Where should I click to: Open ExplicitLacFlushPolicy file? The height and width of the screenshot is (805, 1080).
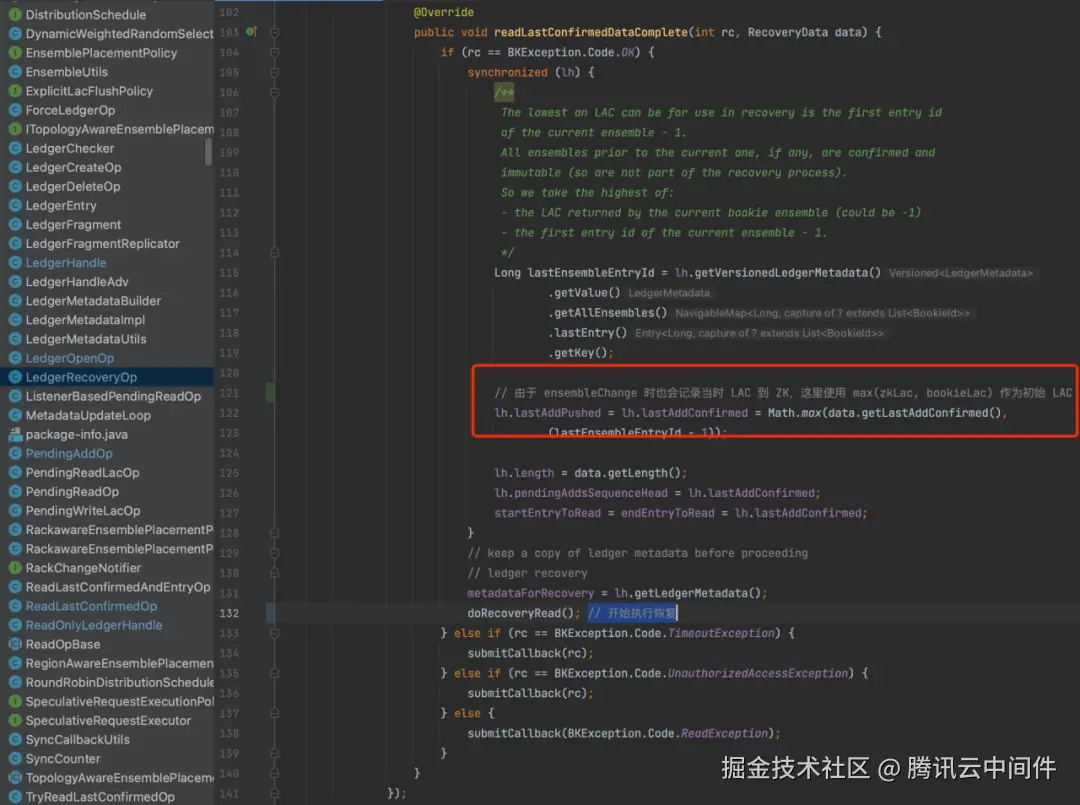pos(89,91)
